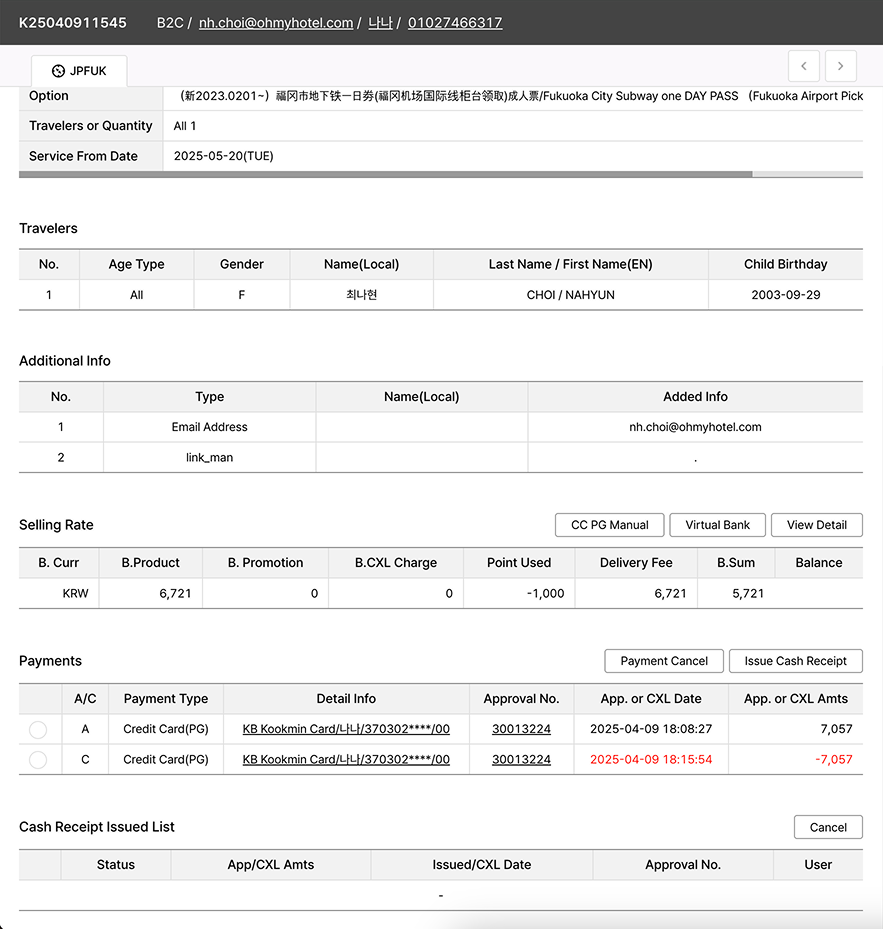Viewport: 883px width, 929px height.
Task: Open View Detail for selling rate
Action: [816, 525]
